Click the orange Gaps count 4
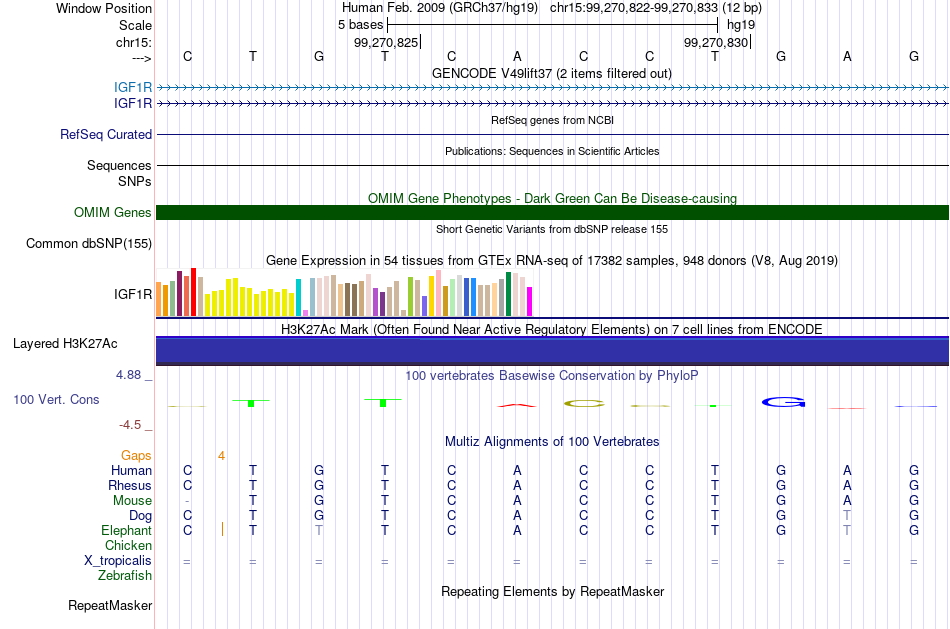 [222, 456]
